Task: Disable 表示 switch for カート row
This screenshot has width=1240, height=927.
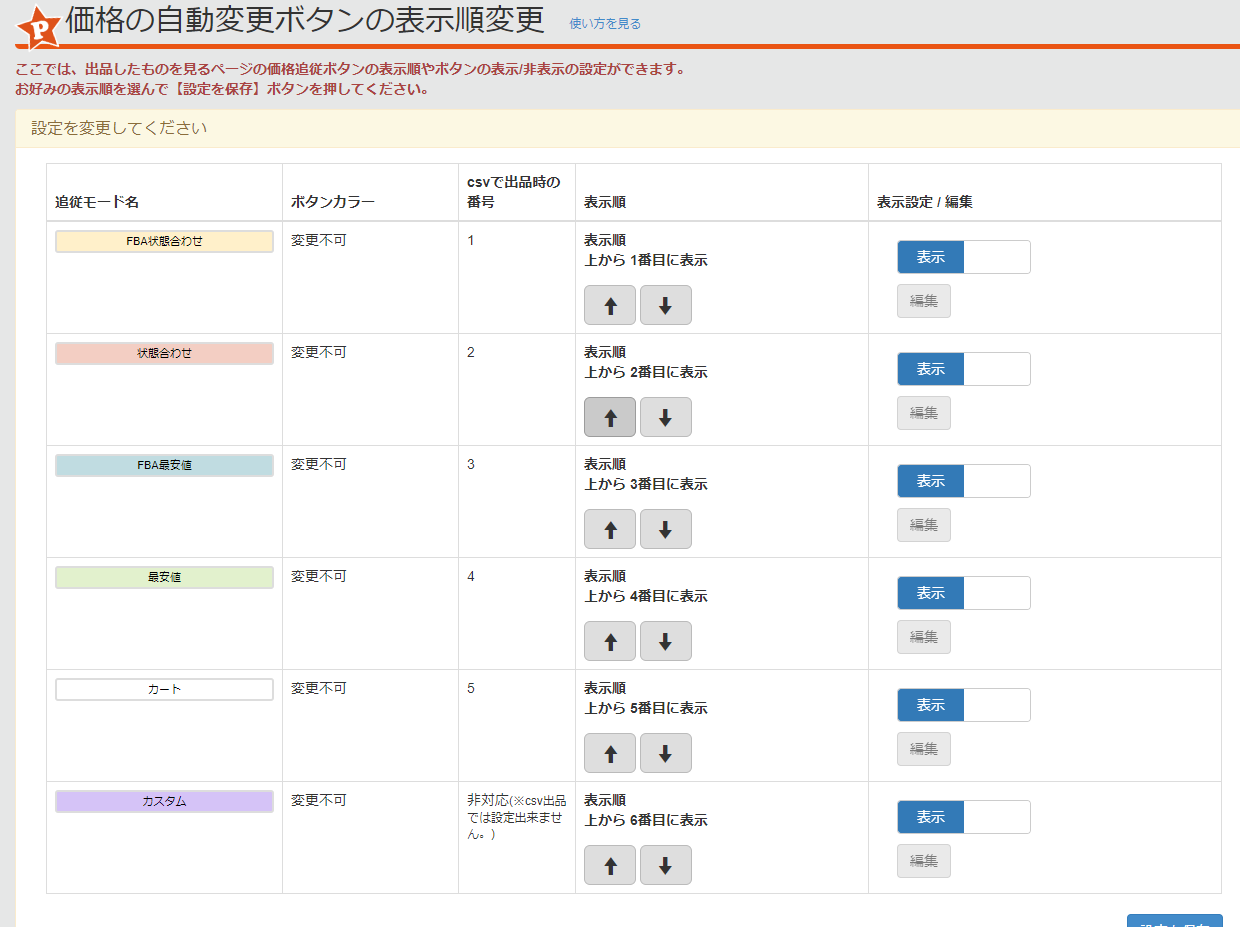Action: click(x=963, y=705)
